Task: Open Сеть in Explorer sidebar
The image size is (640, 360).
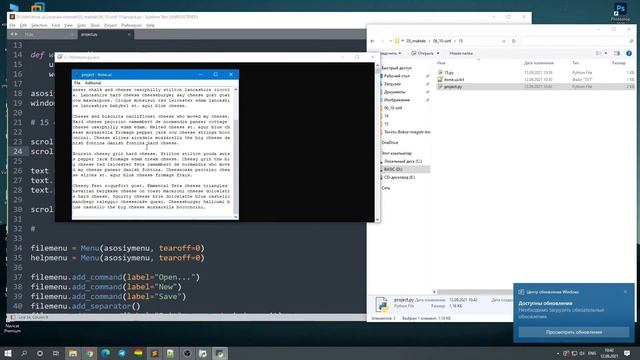Action: (x=386, y=188)
